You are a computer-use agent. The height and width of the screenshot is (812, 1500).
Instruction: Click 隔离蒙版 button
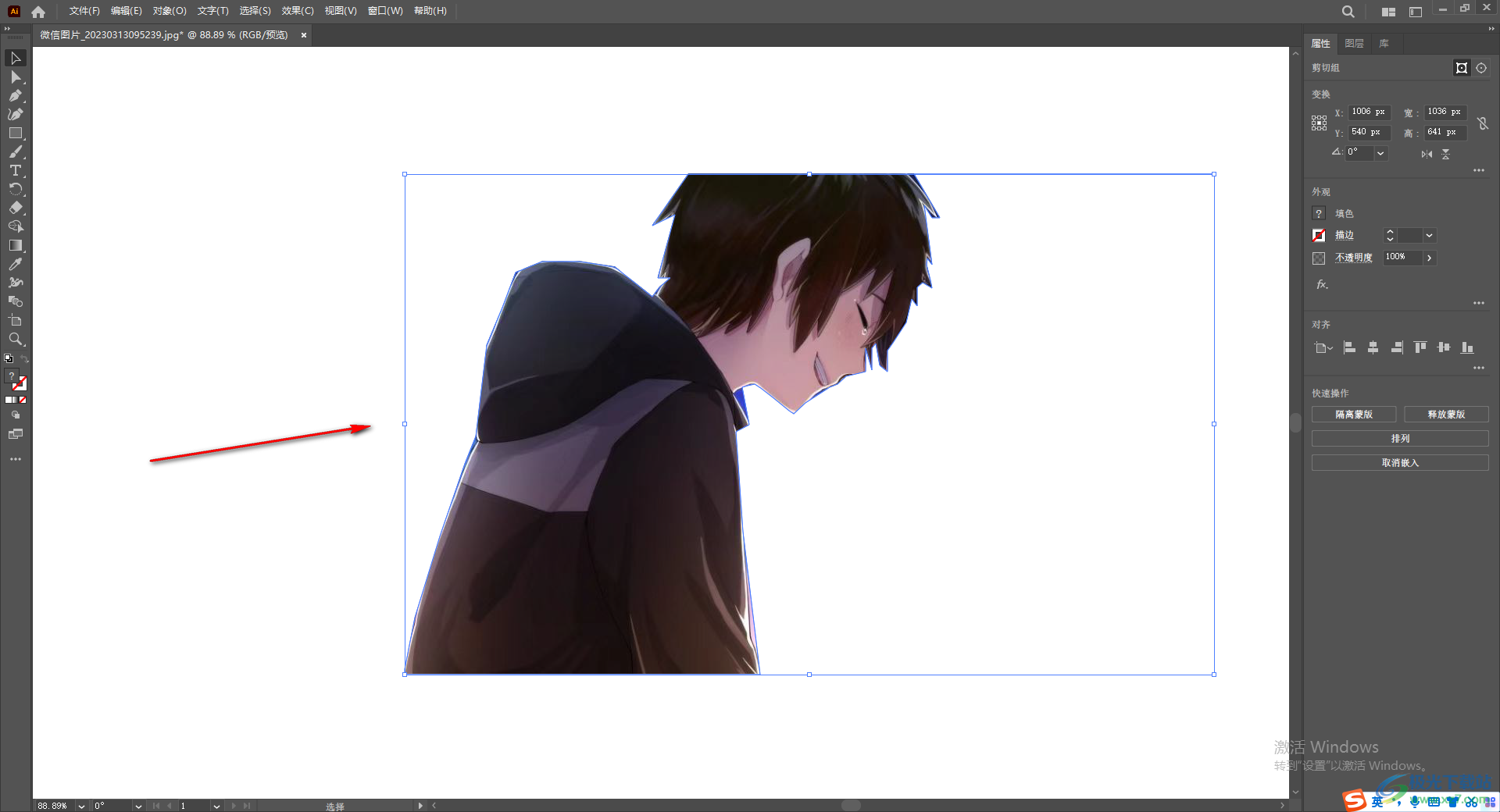(1354, 415)
